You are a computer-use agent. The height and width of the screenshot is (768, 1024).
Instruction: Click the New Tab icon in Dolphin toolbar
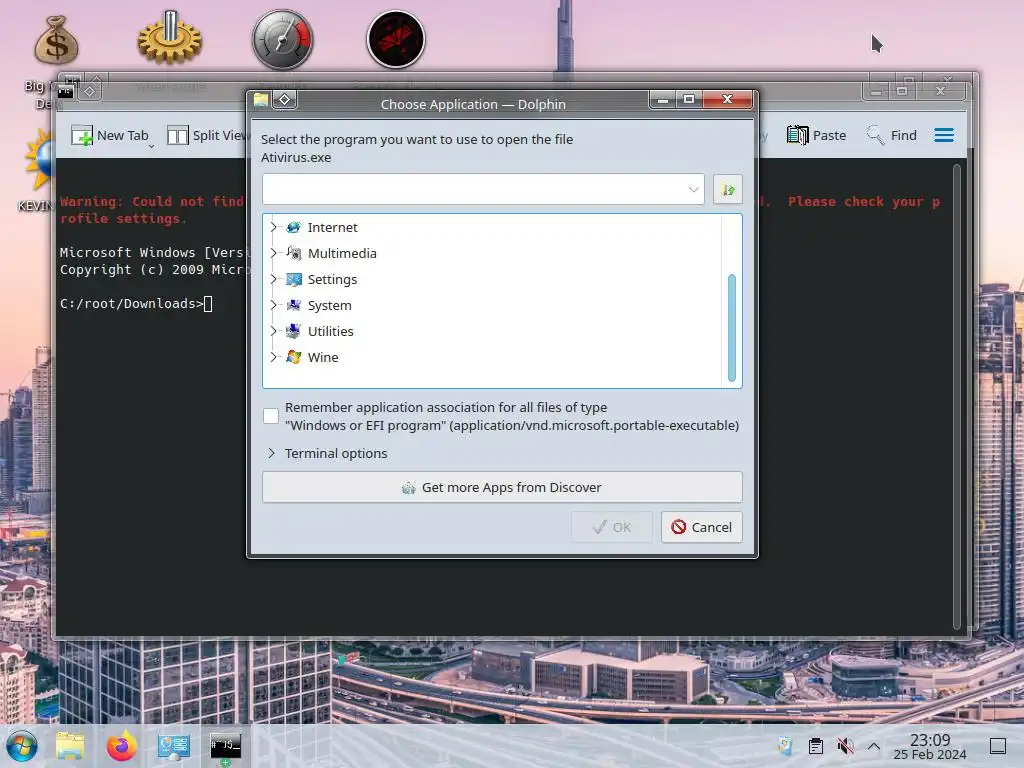(82, 135)
